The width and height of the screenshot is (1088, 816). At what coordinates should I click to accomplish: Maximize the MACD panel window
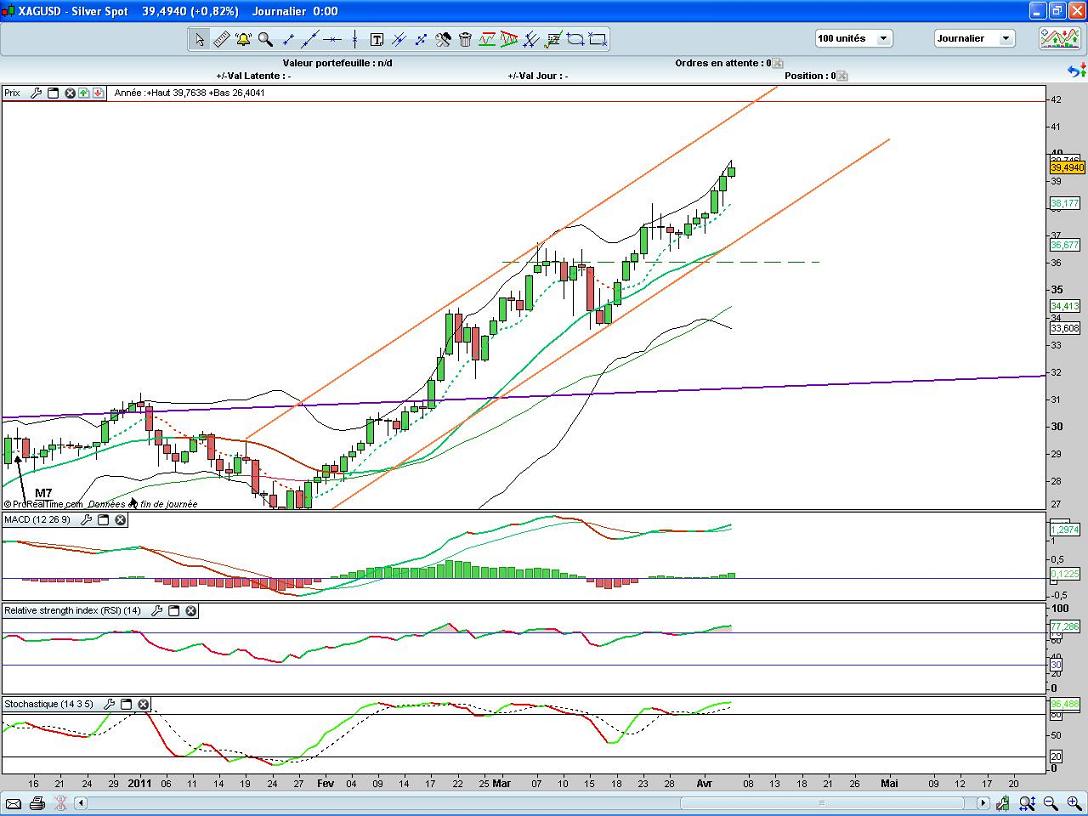click(x=104, y=520)
